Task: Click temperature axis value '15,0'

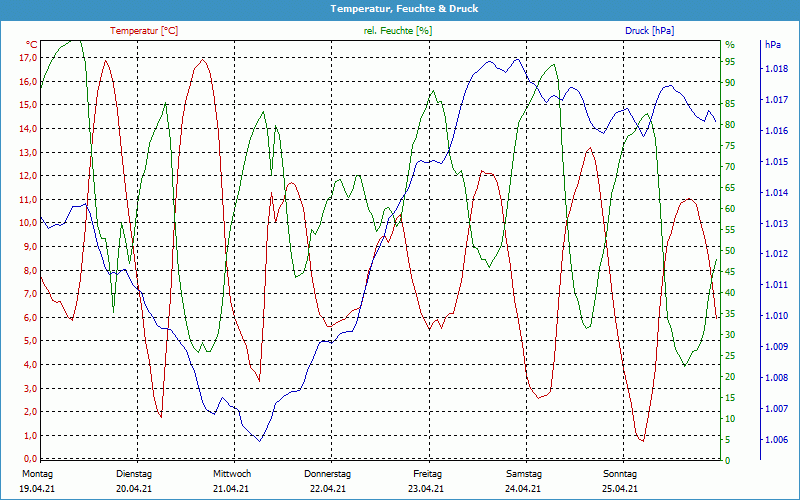Action: pyautogui.click(x=28, y=105)
